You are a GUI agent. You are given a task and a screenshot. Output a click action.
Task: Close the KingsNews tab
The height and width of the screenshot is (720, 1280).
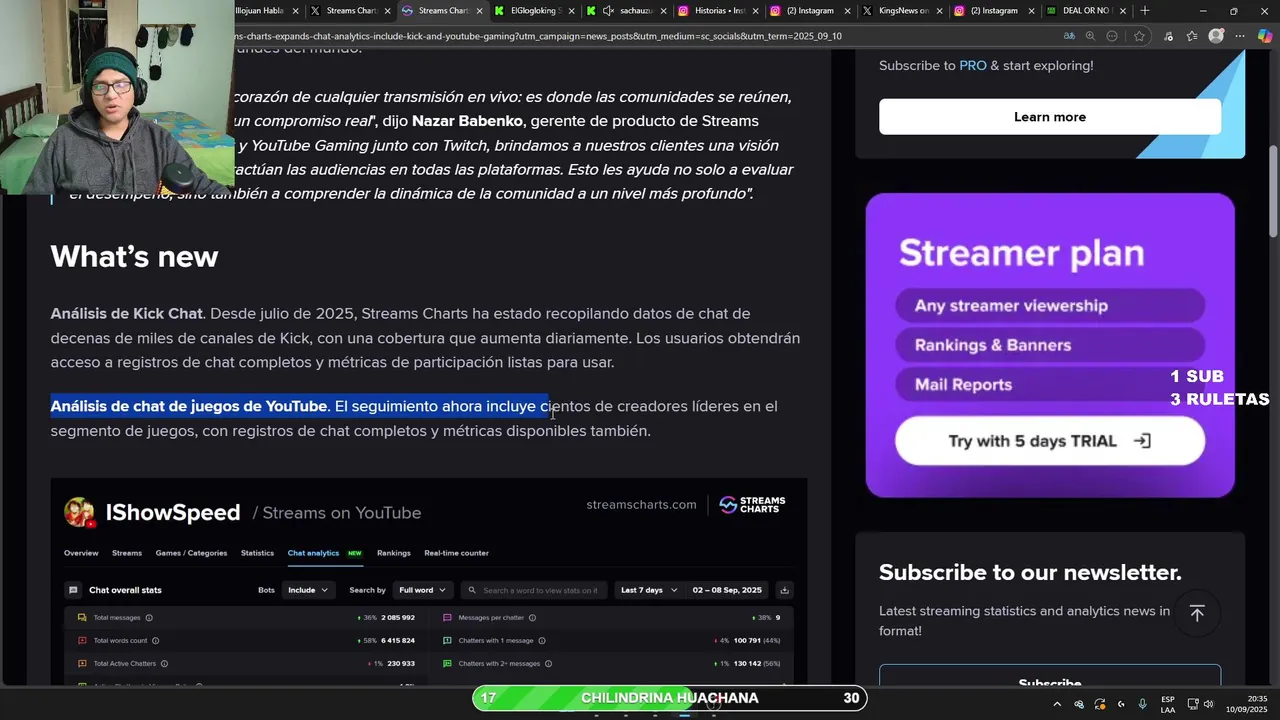click(x=940, y=11)
